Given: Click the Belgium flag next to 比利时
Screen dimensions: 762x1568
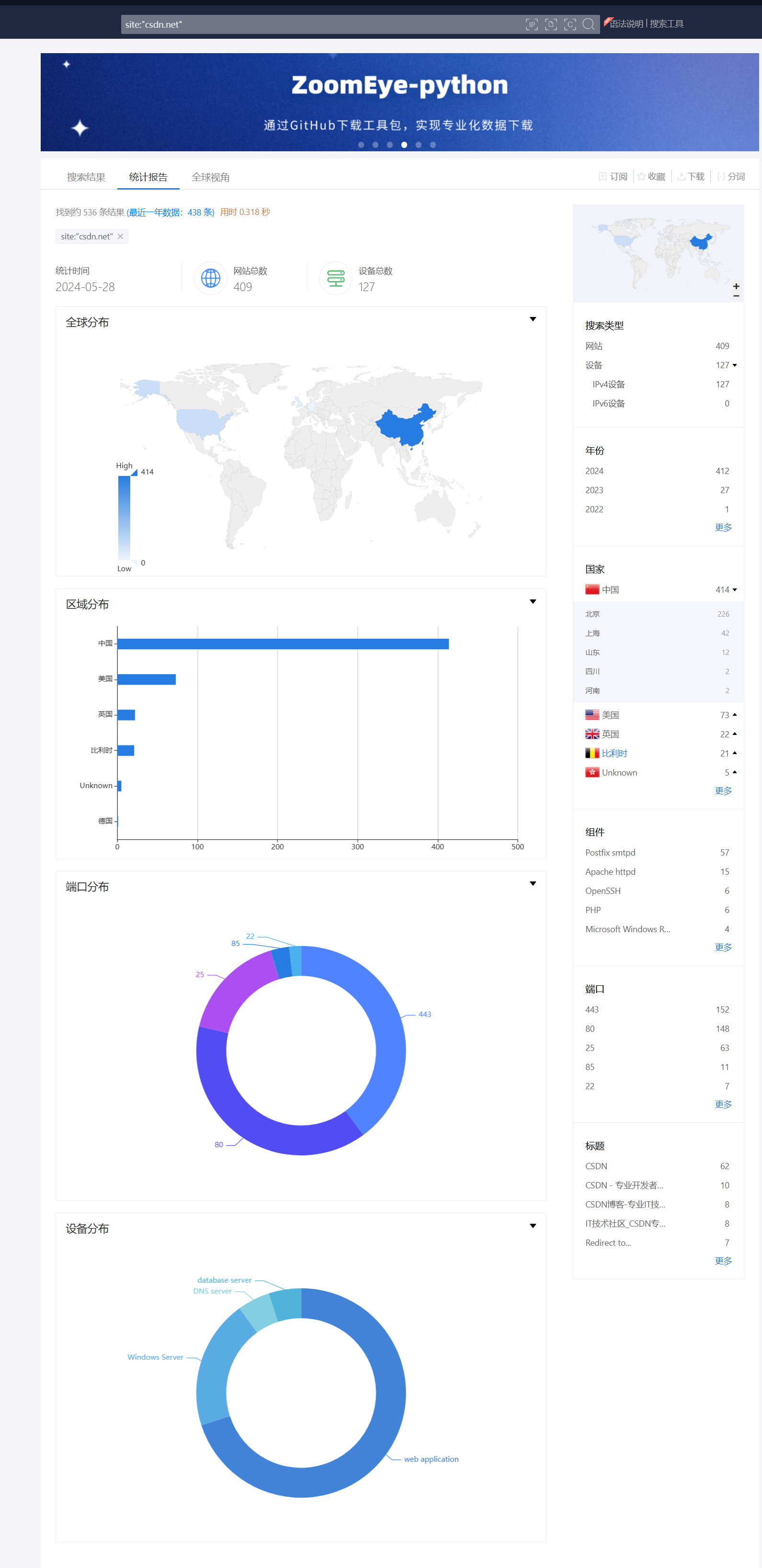Looking at the screenshot, I should (x=592, y=753).
